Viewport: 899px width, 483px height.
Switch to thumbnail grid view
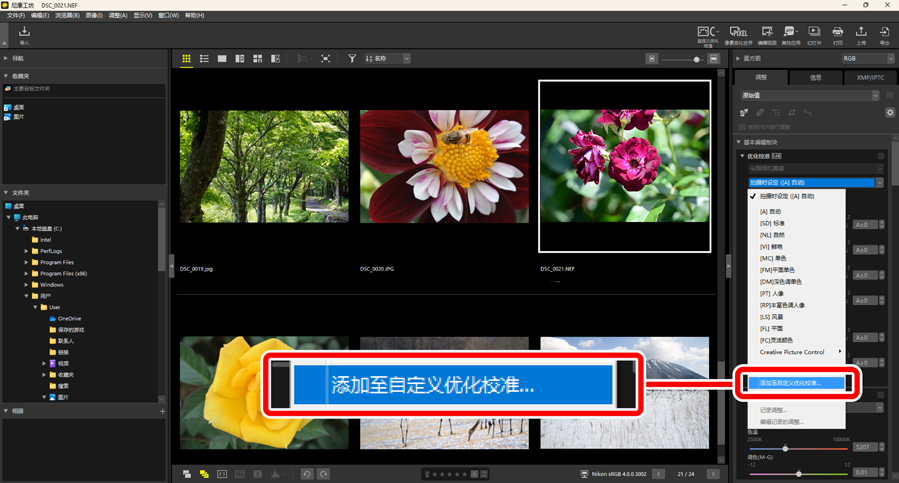pyautogui.click(x=186, y=59)
